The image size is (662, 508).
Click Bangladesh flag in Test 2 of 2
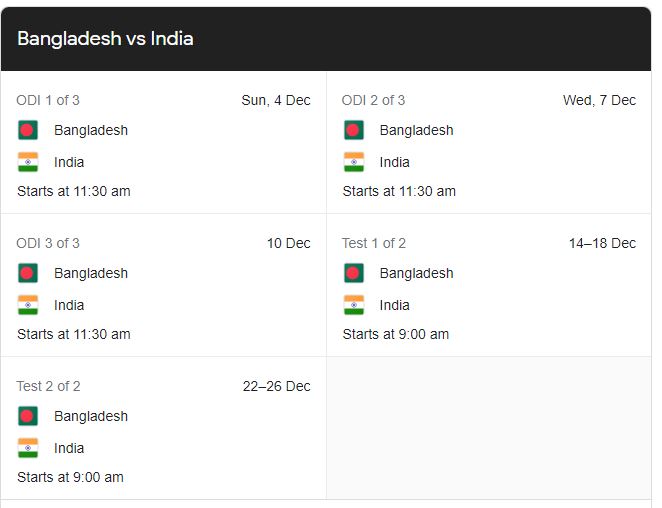pyautogui.click(x=28, y=416)
